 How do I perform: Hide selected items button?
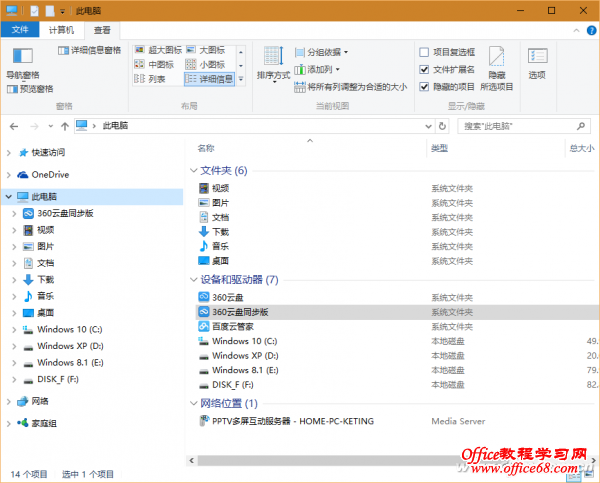coord(496,69)
